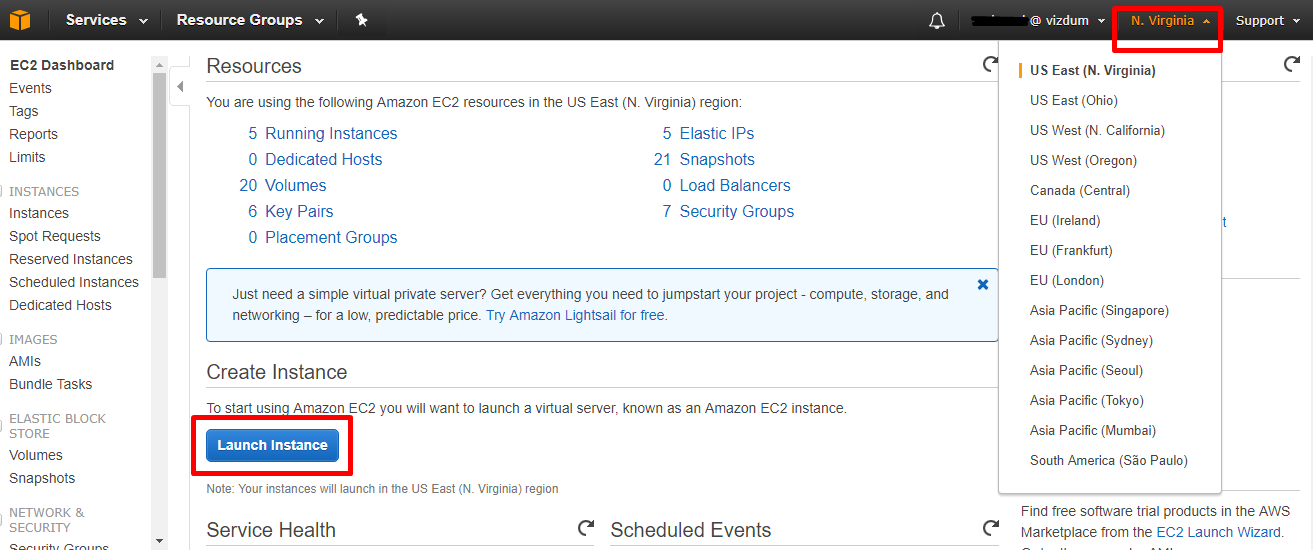Click the AWS cube logo icon
The width and height of the screenshot is (1313, 559).
[x=20, y=20]
